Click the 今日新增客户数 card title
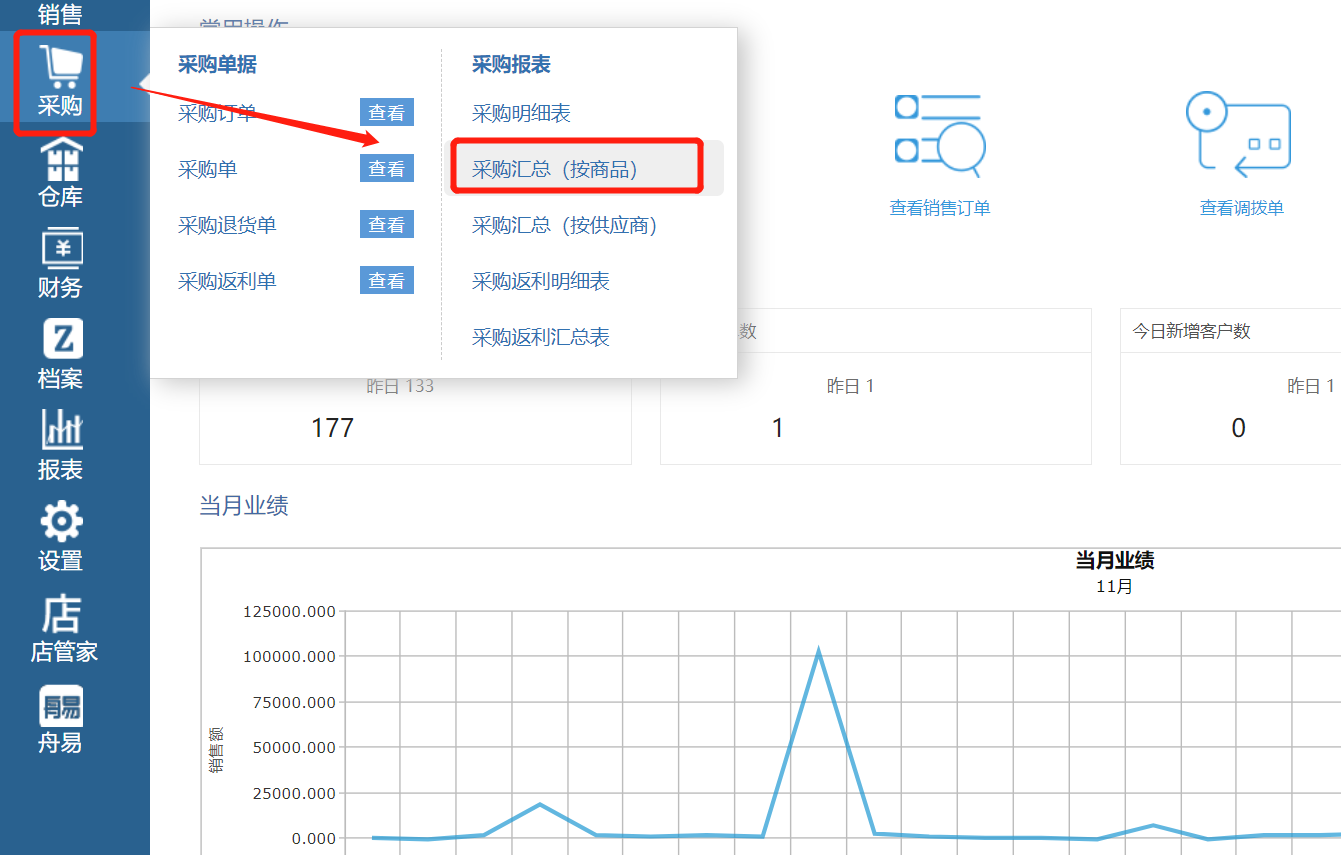The image size is (1341, 855). pyautogui.click(x=1191, y=331)
